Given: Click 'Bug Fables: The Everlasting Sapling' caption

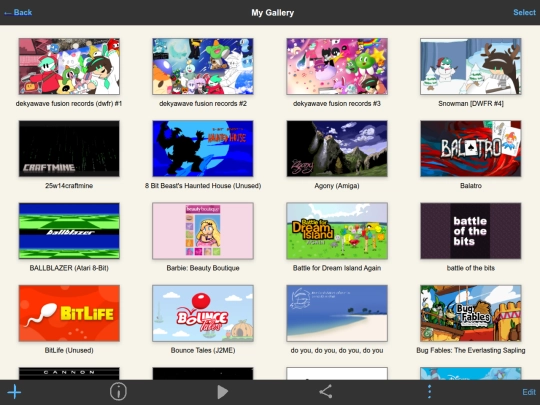Looking at the screenshot, I should (471, 351).
